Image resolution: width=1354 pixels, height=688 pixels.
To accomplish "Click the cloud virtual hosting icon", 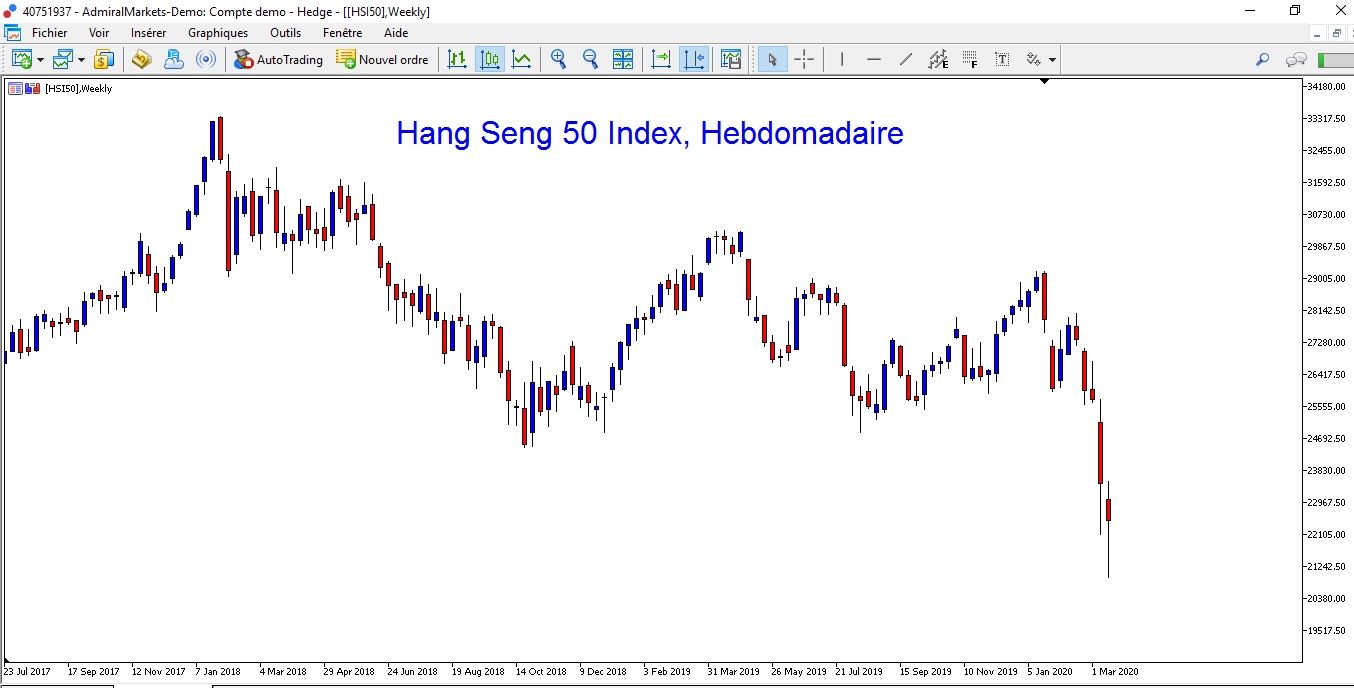I will click(x=173, y=59).
